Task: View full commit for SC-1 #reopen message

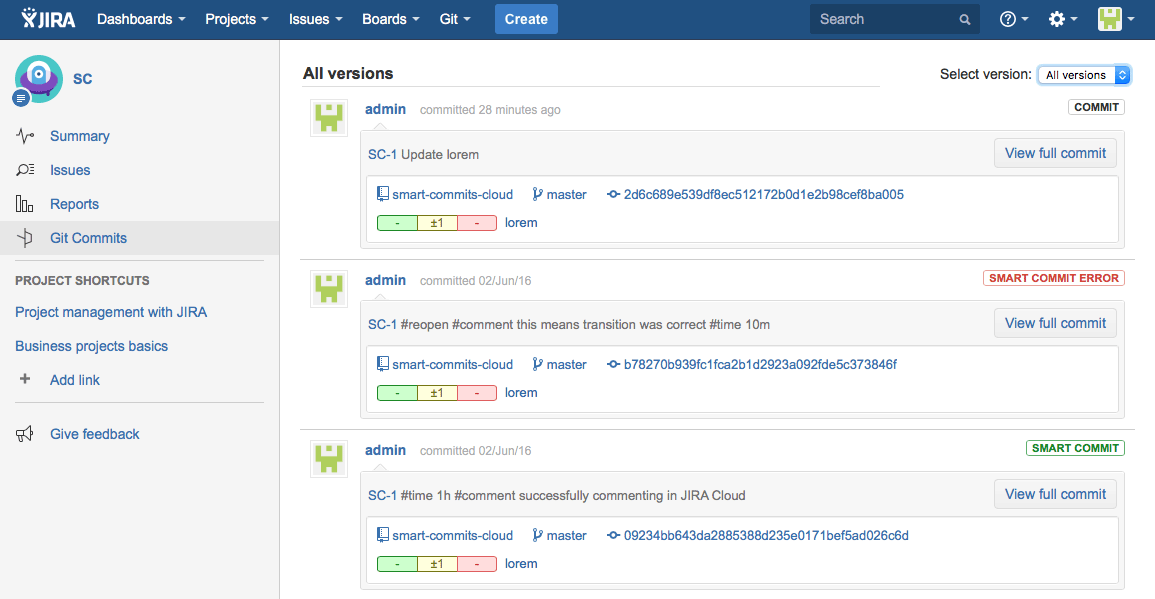Action: 1055,323
